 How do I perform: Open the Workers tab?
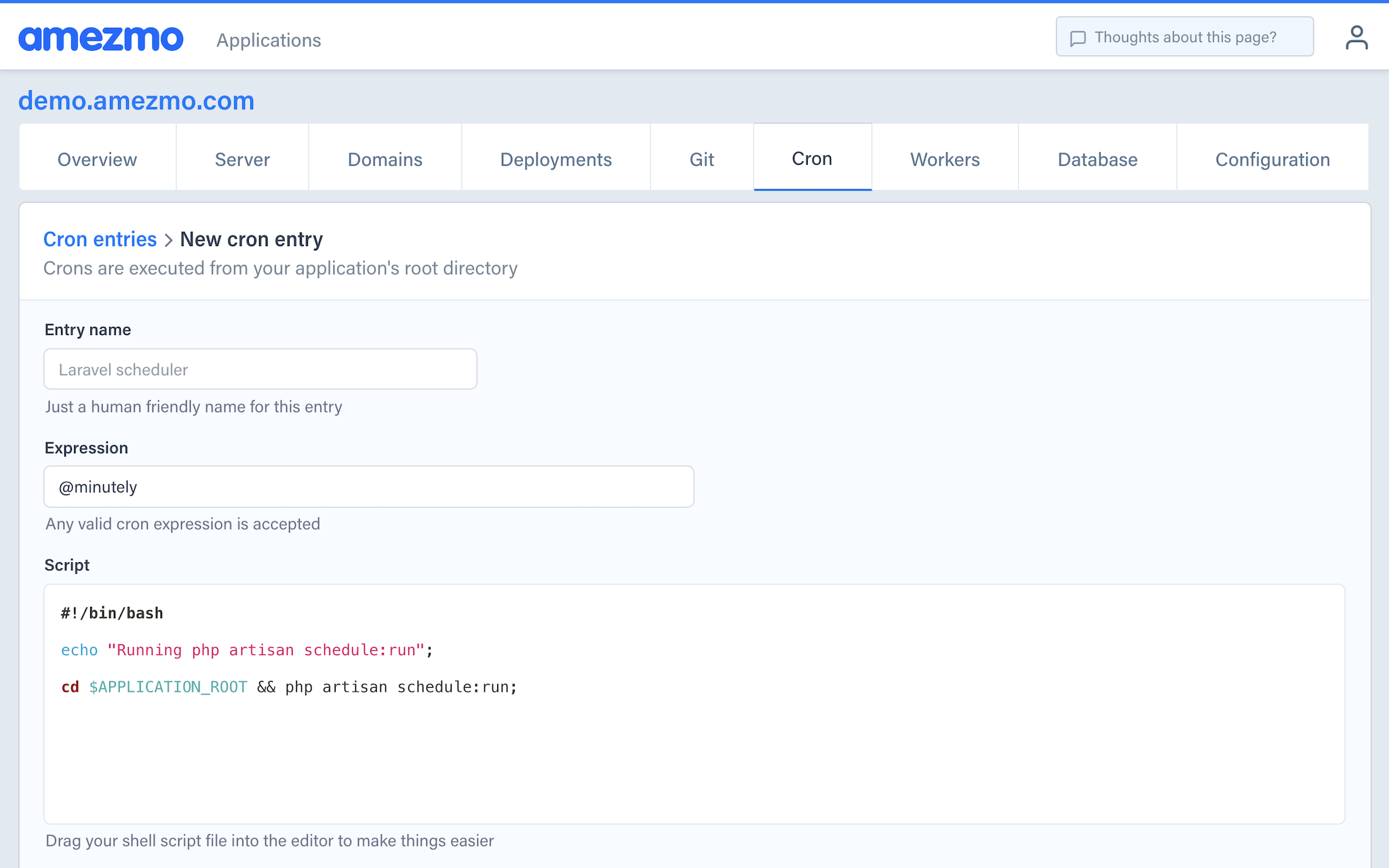click(x=945, y=159)
